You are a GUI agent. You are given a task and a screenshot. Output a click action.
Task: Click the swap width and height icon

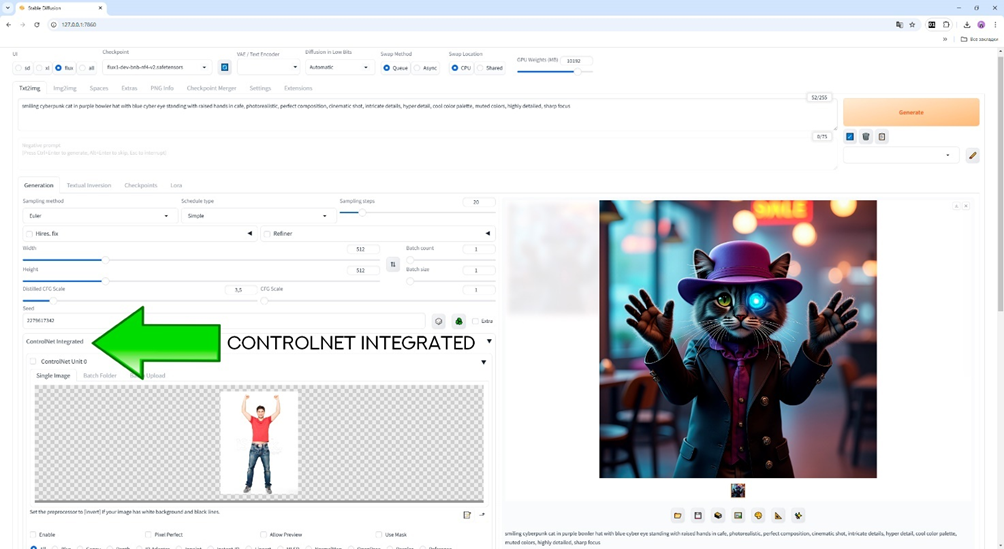[393, 265]
